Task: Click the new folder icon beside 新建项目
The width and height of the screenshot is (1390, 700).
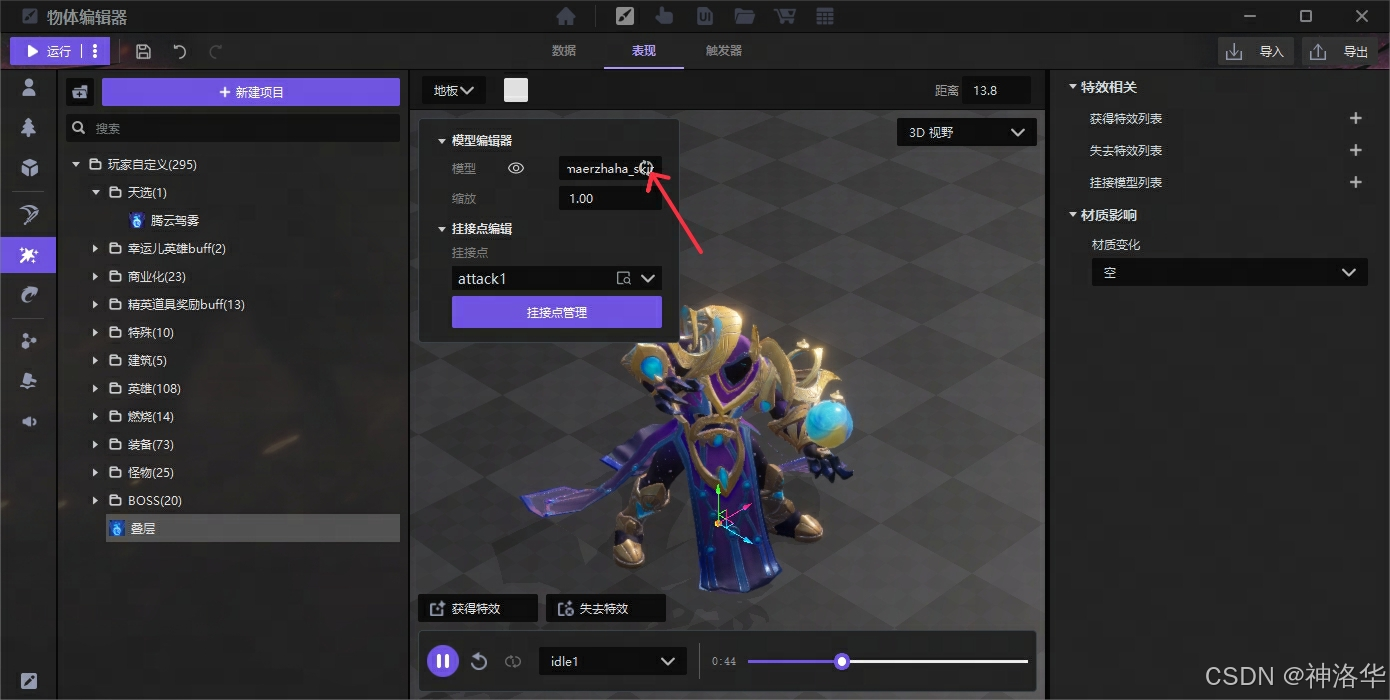Action: click(x=80, y=92)
